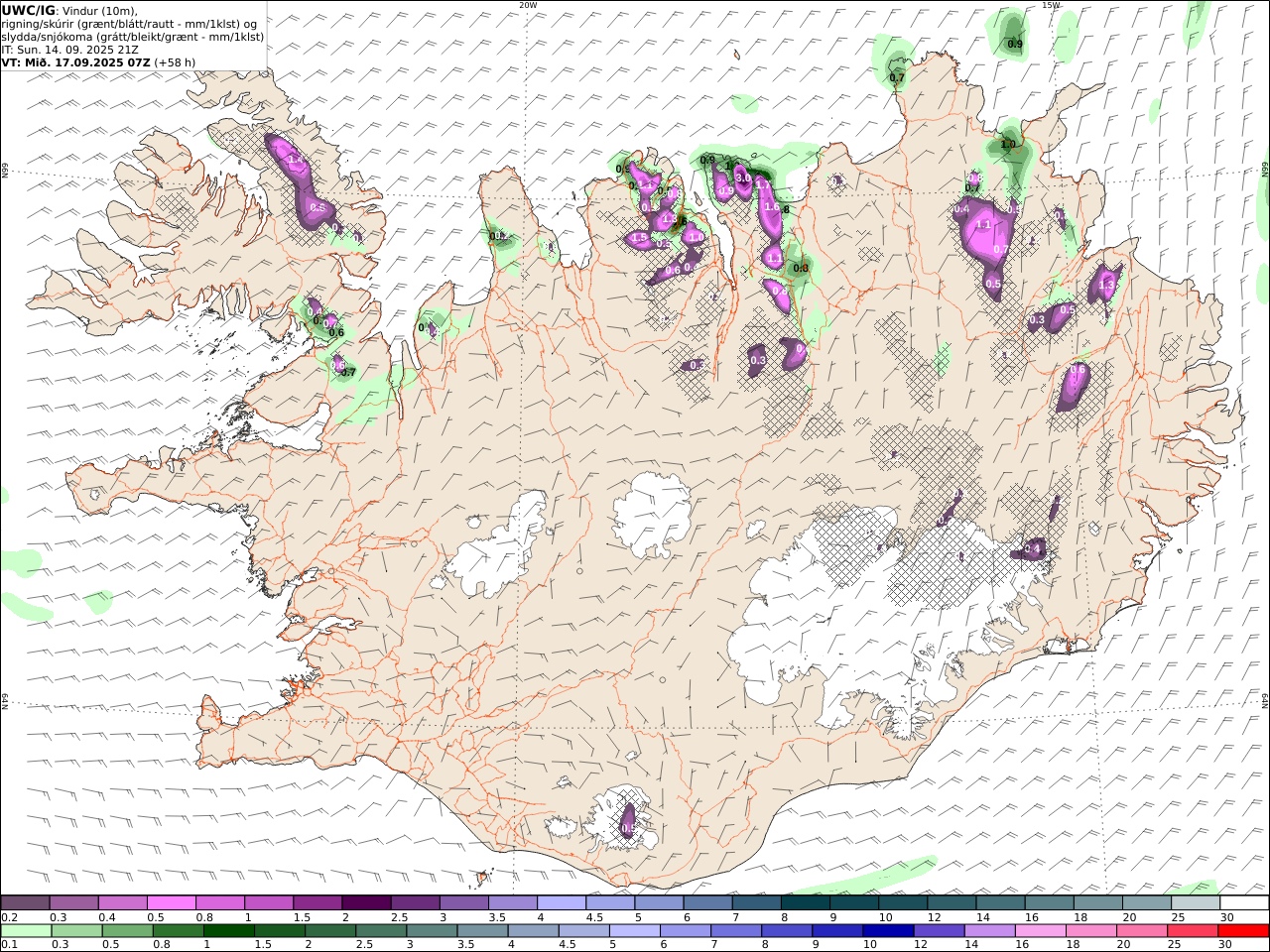Viewport: 1270px width, 952px height.
Task: Pick the white swatch labeled 30 in upper legend row
Action: [1243, 902]
